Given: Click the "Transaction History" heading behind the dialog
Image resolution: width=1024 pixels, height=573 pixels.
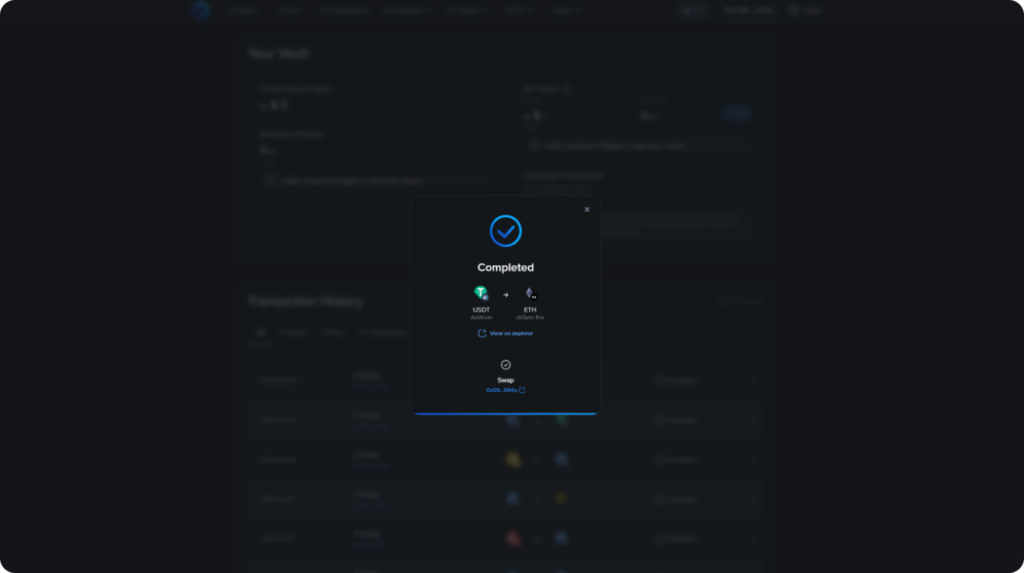Looking at the screenshot, I should tap(305, 301).
